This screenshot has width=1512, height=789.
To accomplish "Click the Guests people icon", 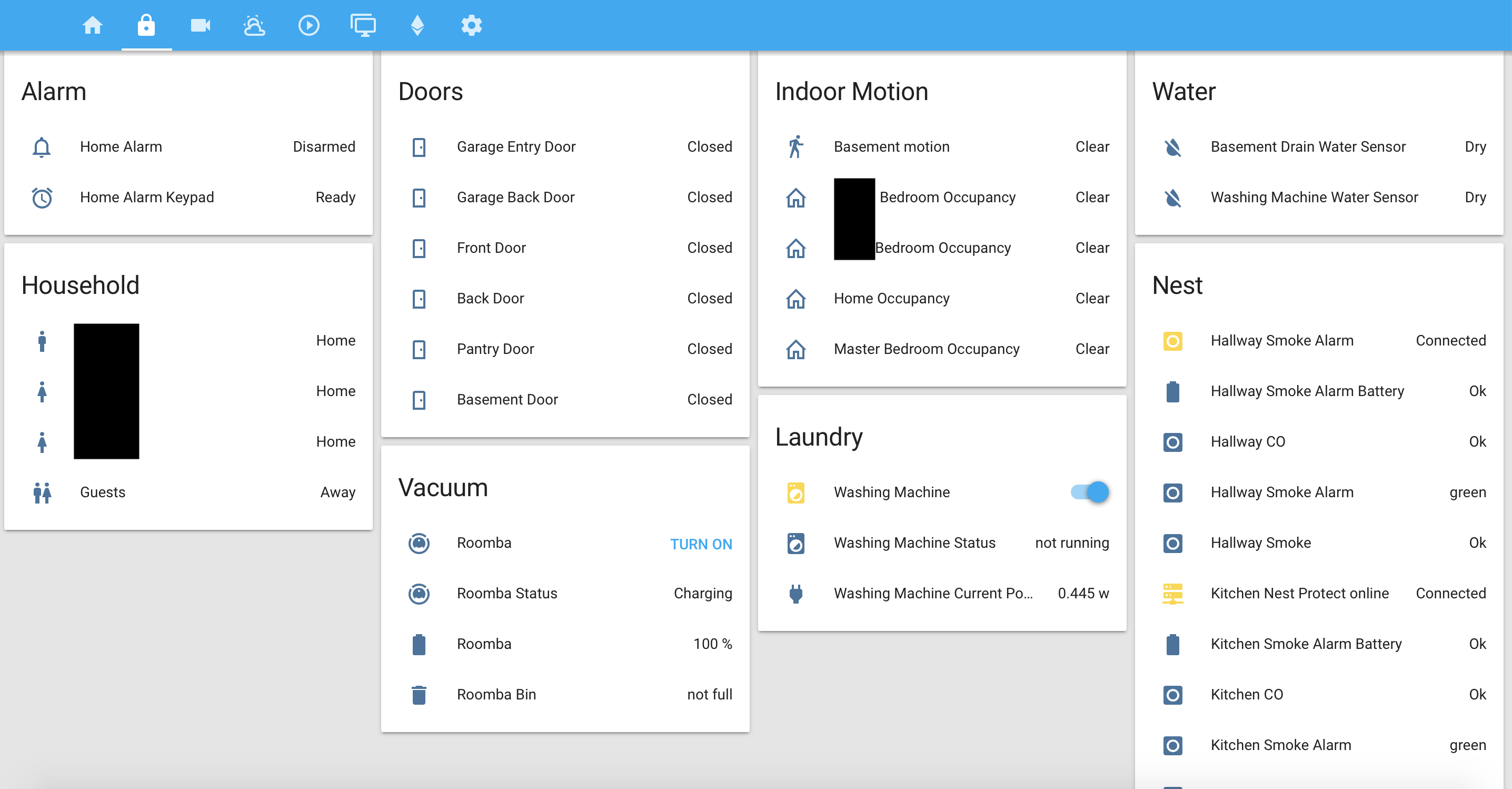I will (42, 492).
